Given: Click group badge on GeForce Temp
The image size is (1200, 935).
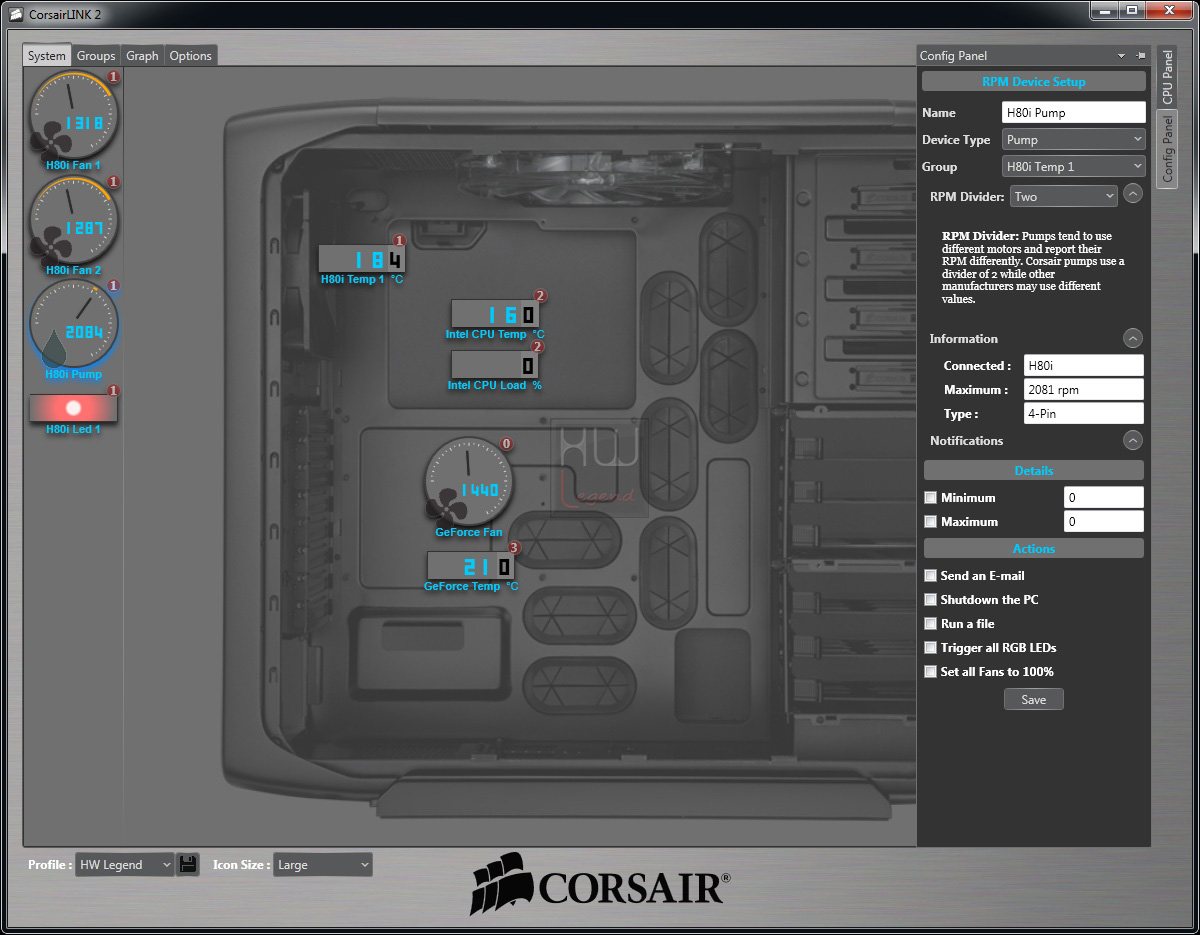Looking at the screenshot, I should tap(514, 548).
